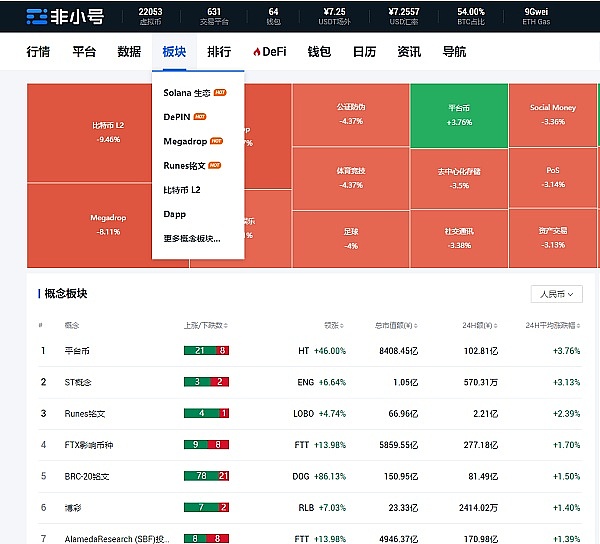Screen dimensions: 600x544
Task: Click LOBO +4.74% leading coin
Action: click(320, 414)
